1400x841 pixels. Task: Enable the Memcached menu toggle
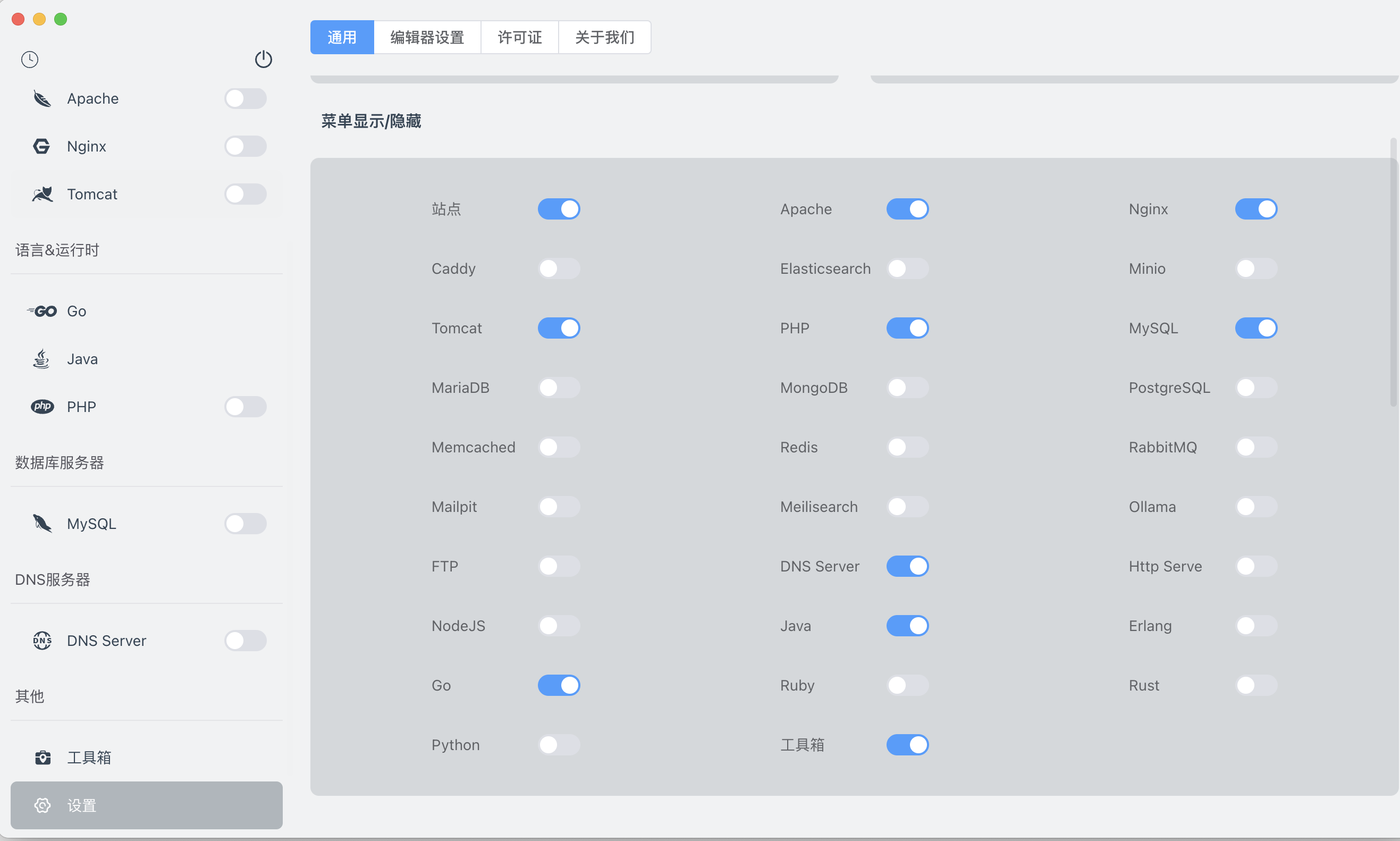point(559,447)
